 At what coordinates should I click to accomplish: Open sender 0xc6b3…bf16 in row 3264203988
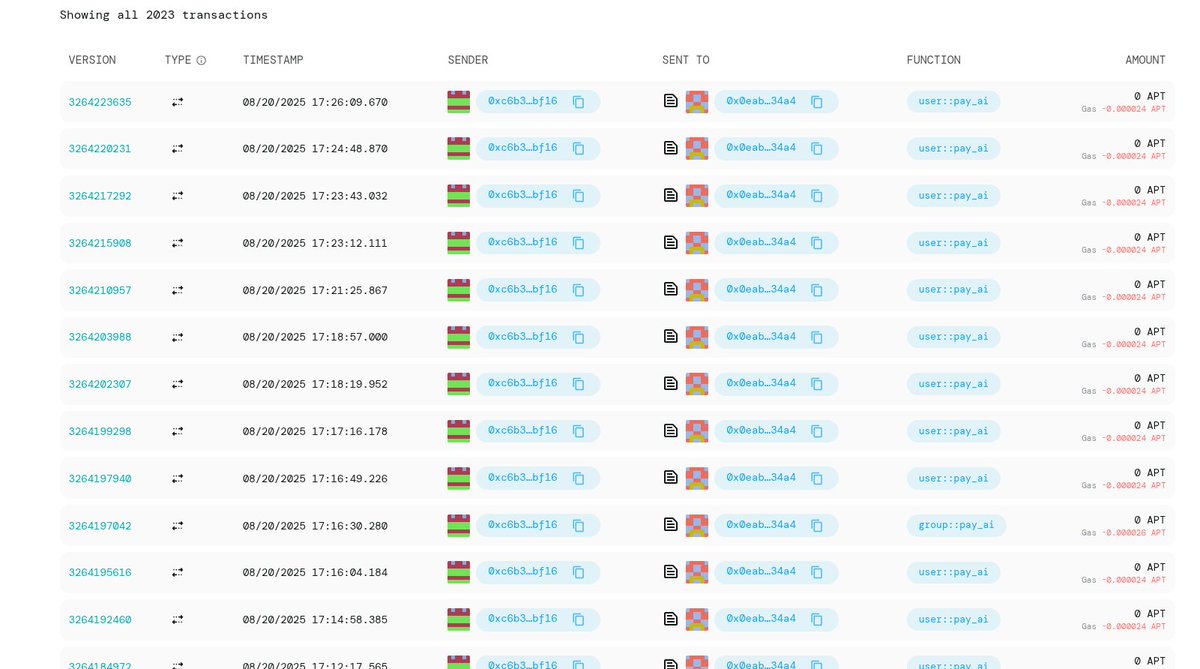pos(522,336)
